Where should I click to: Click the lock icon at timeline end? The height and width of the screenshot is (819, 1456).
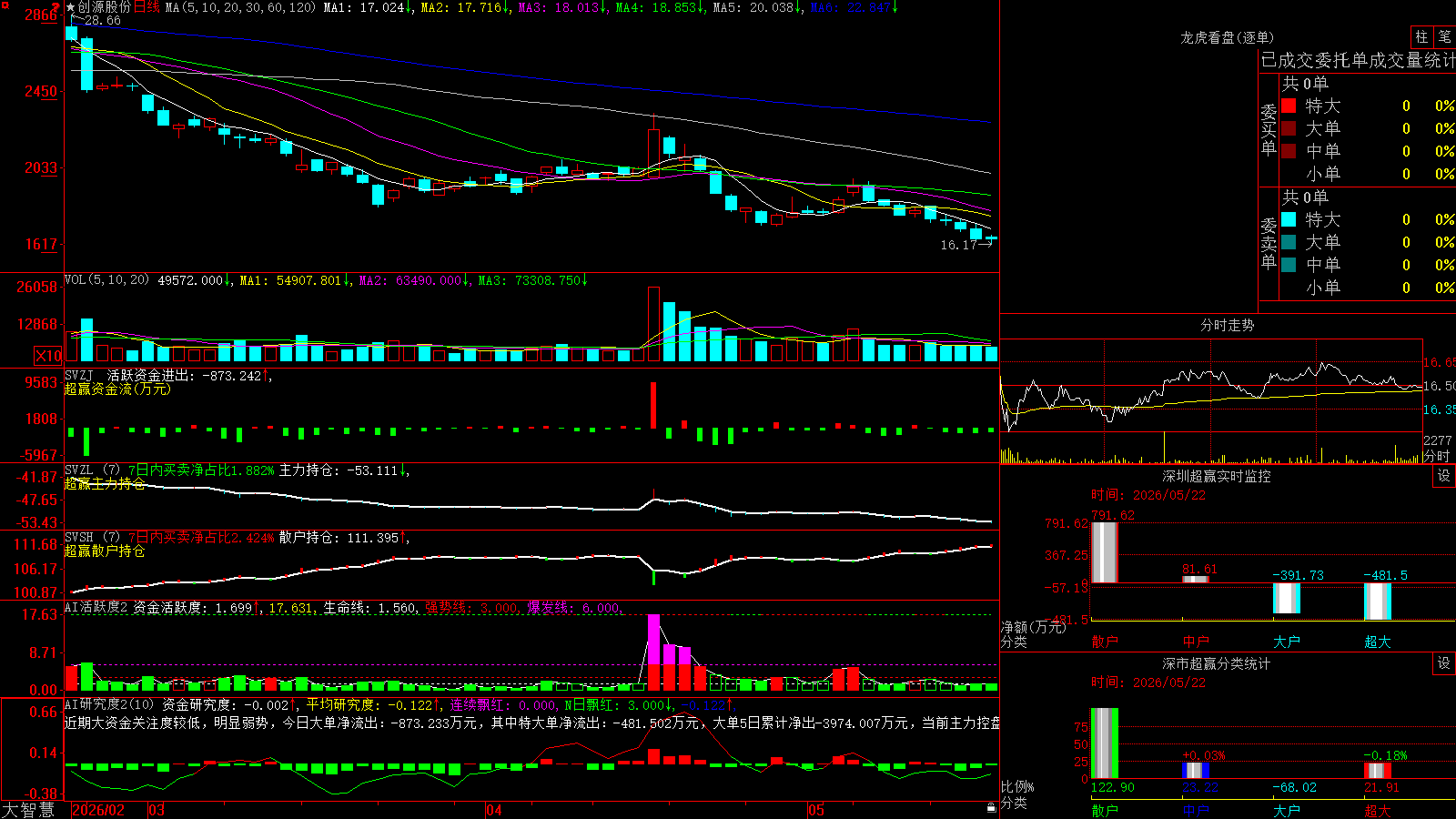click(992, 808)
